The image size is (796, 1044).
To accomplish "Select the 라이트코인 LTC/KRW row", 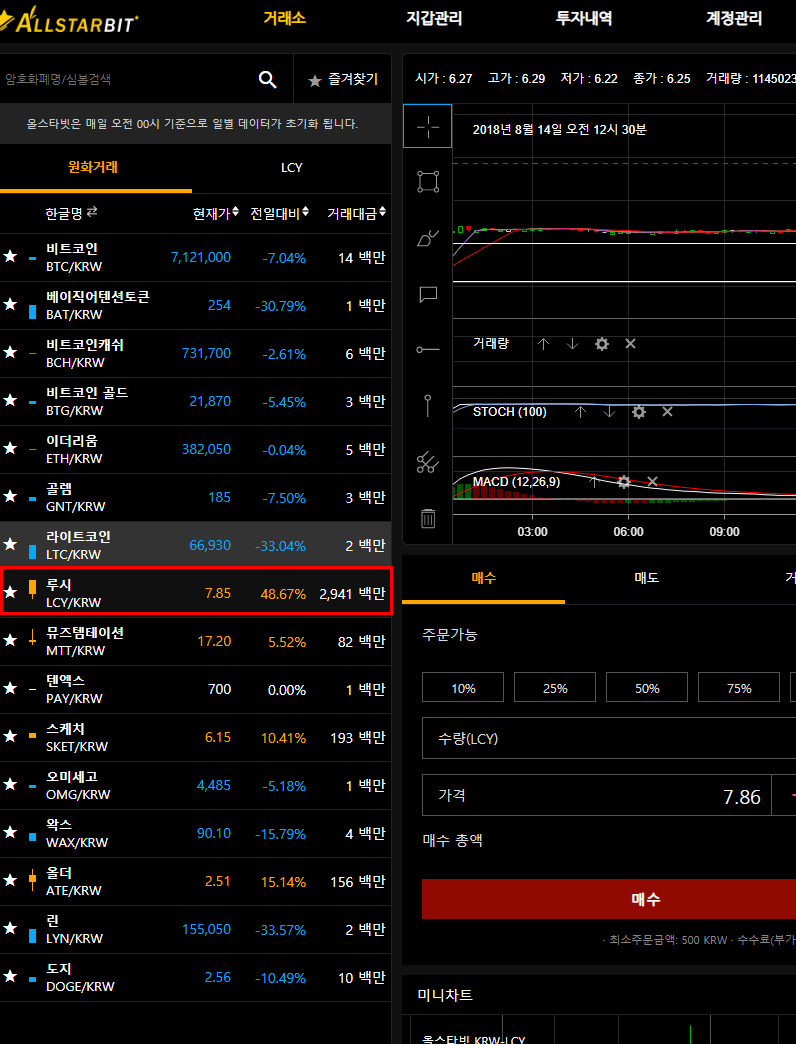I will tap(196, 545).
